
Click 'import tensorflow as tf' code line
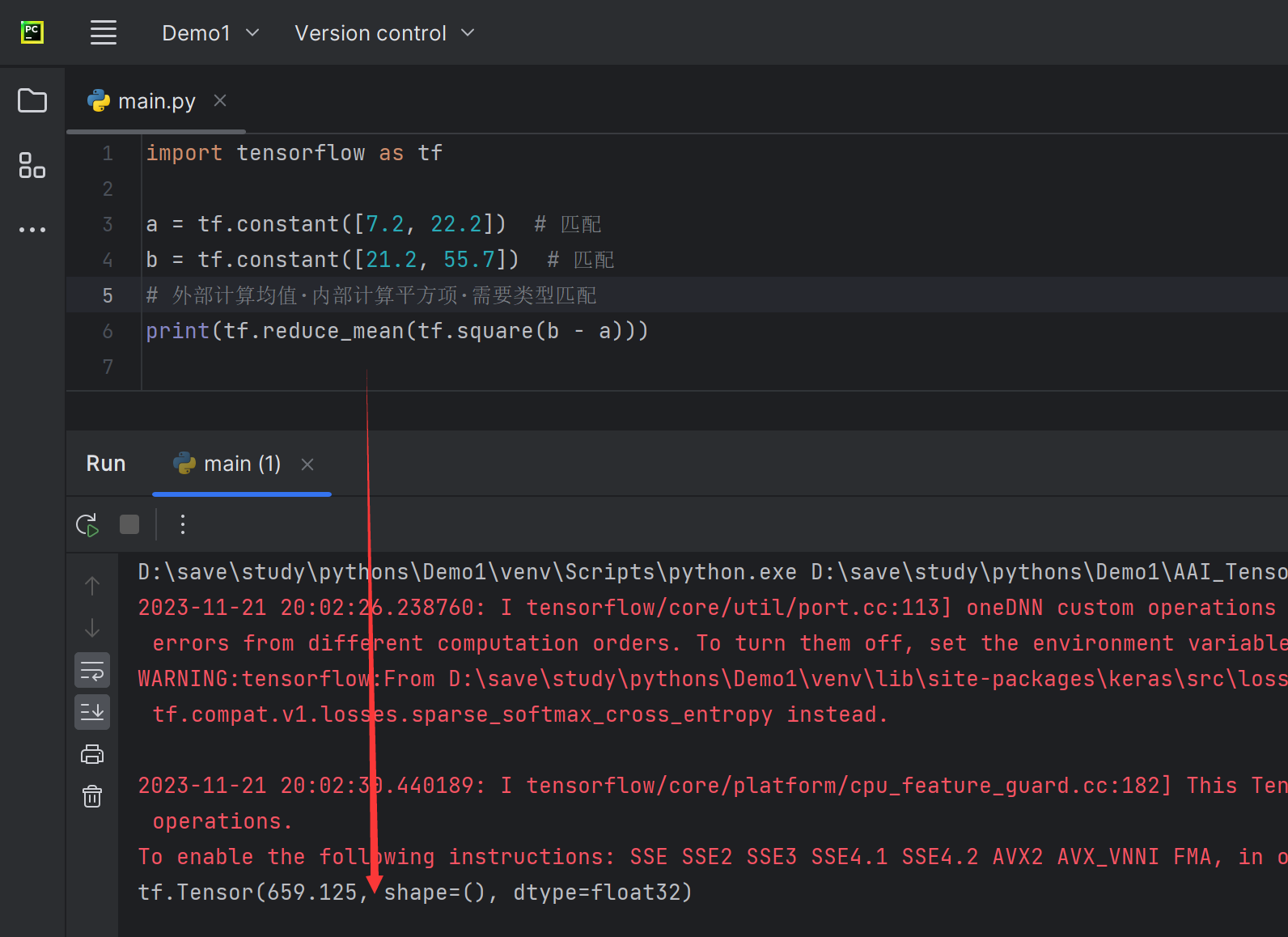point(294,153)
